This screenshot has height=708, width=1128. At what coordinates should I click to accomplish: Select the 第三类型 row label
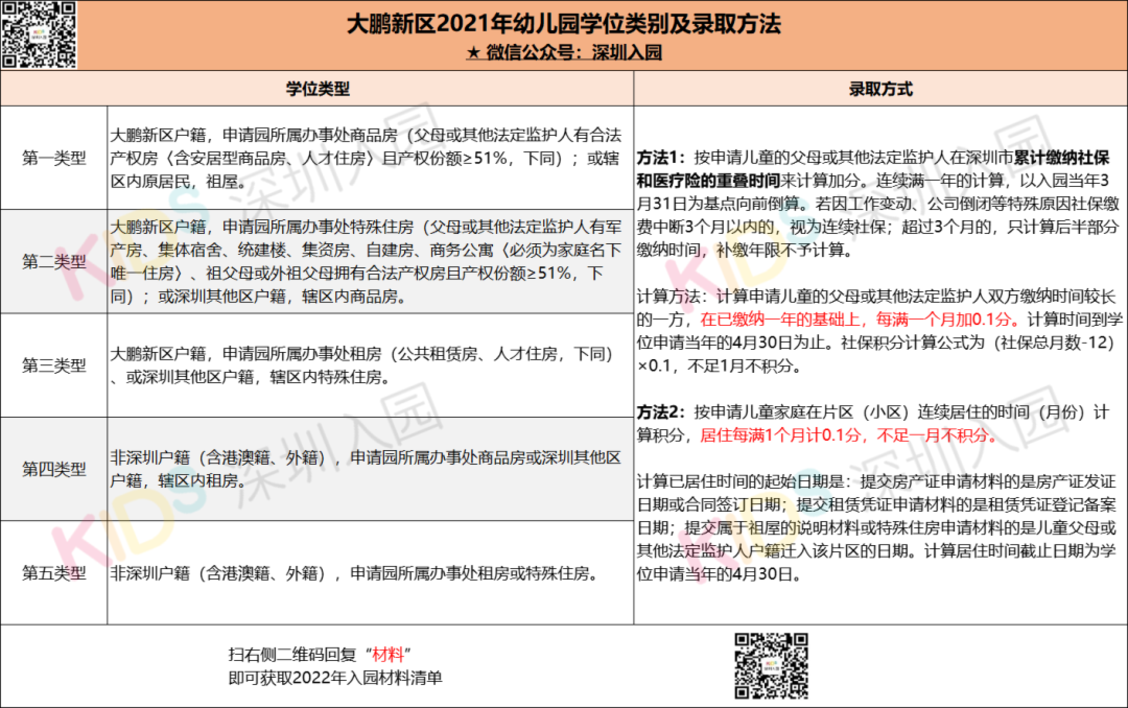[x=54, y=365]
